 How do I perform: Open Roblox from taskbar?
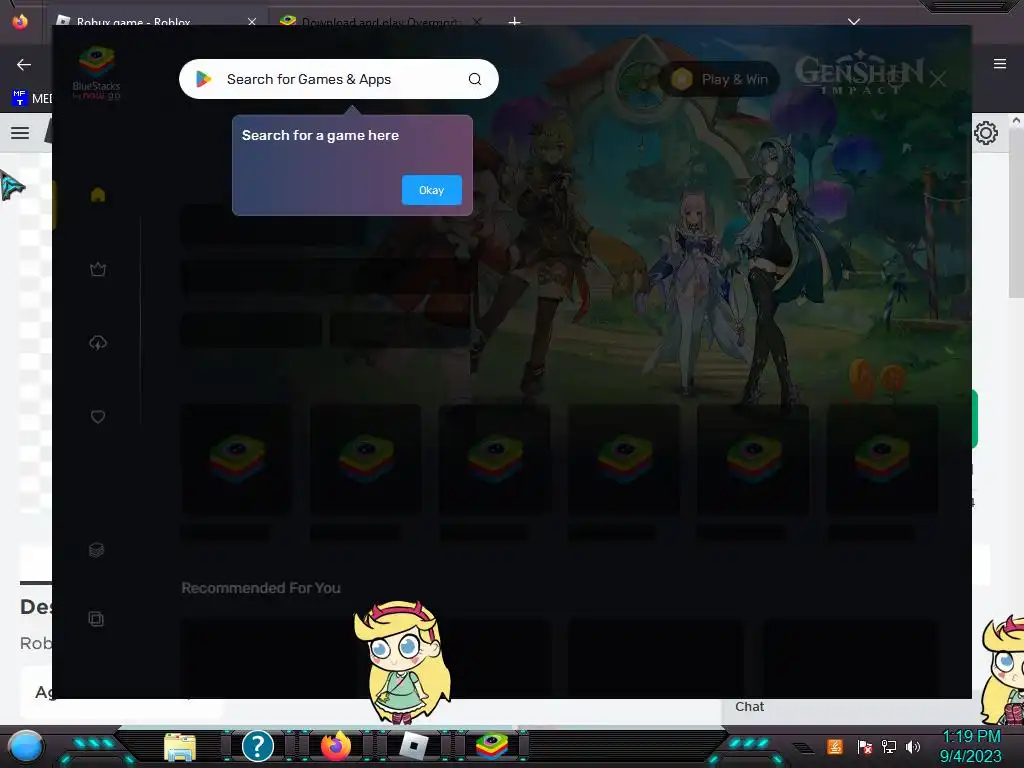[x=413, y=746]
